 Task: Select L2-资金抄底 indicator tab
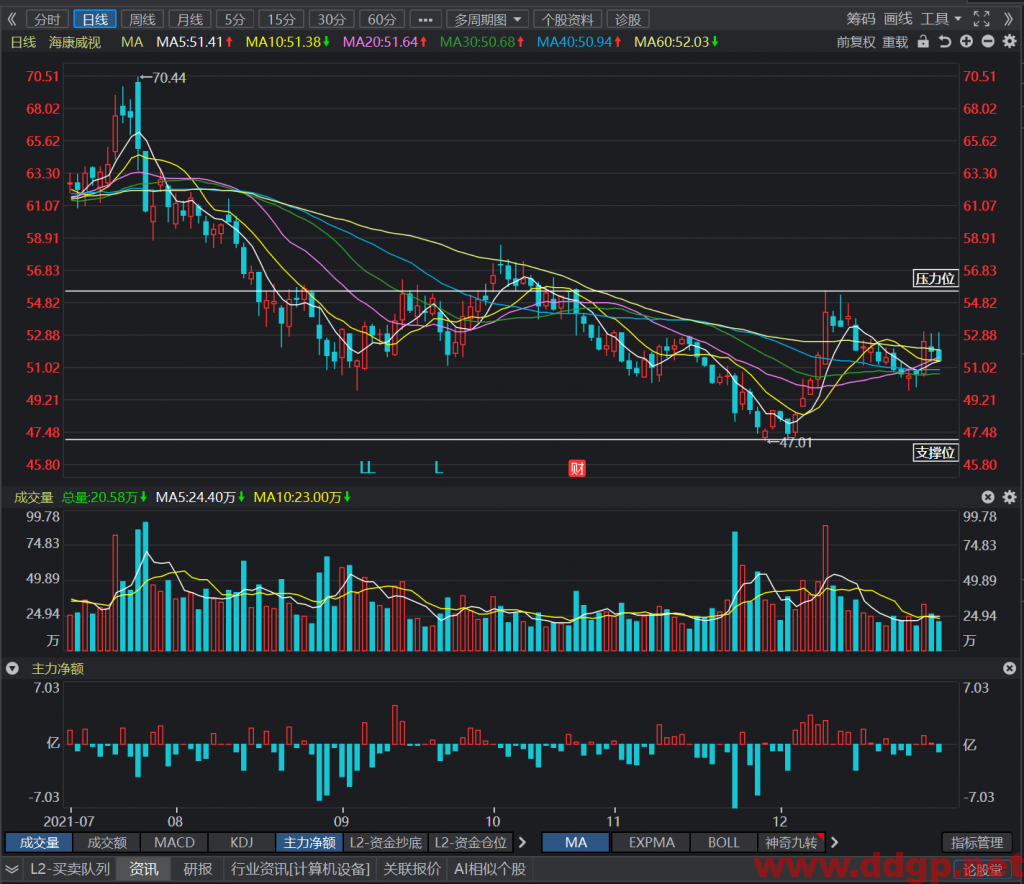pos(386,843)
